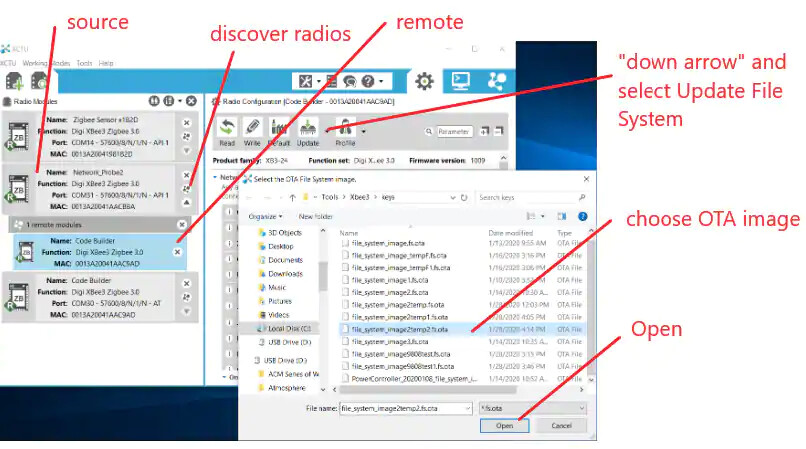Viewport: 806px width, 449px height.
Task: Click the Parameter search field
Action: coord(454,132)
